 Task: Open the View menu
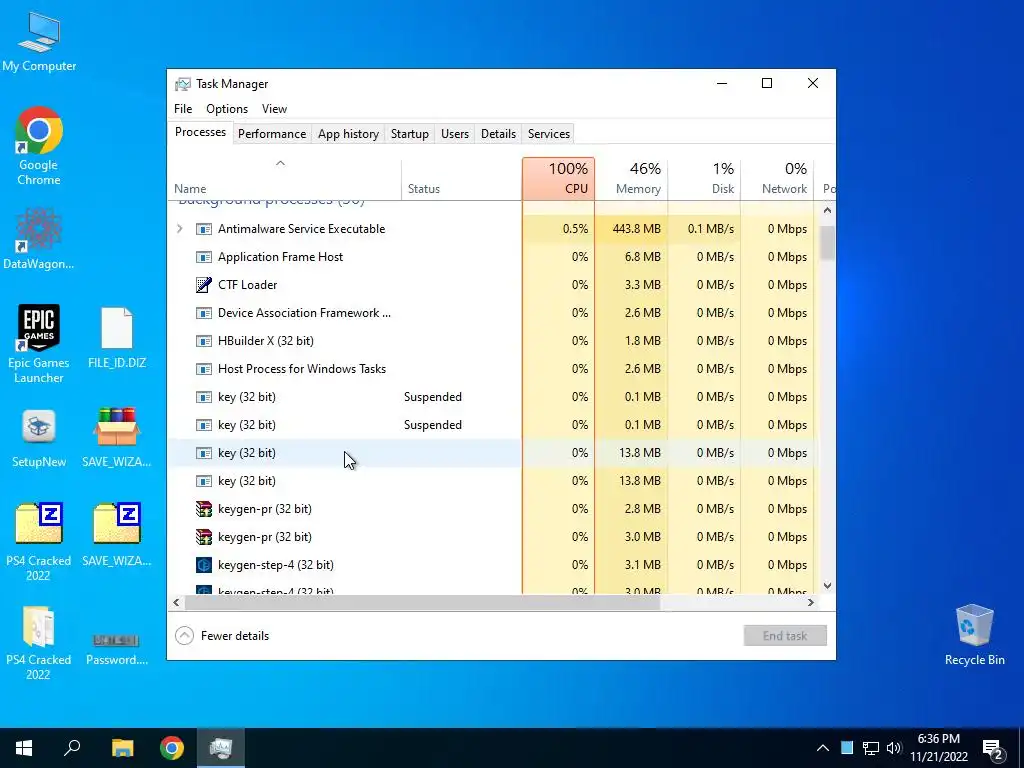pos(274,109)
